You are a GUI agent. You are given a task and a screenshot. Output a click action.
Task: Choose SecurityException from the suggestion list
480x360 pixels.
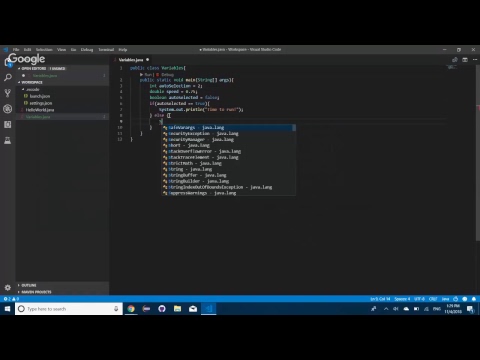[229, 133]
